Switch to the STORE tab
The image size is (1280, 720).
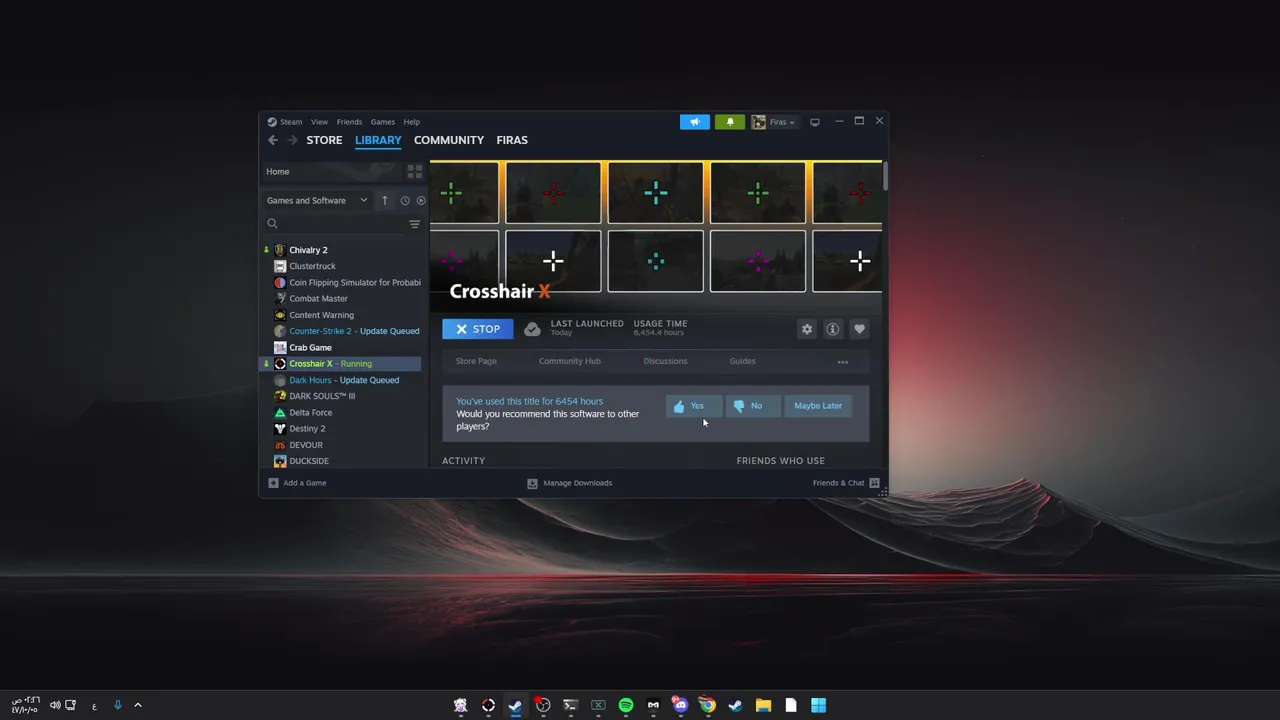(x=324, y=140)
